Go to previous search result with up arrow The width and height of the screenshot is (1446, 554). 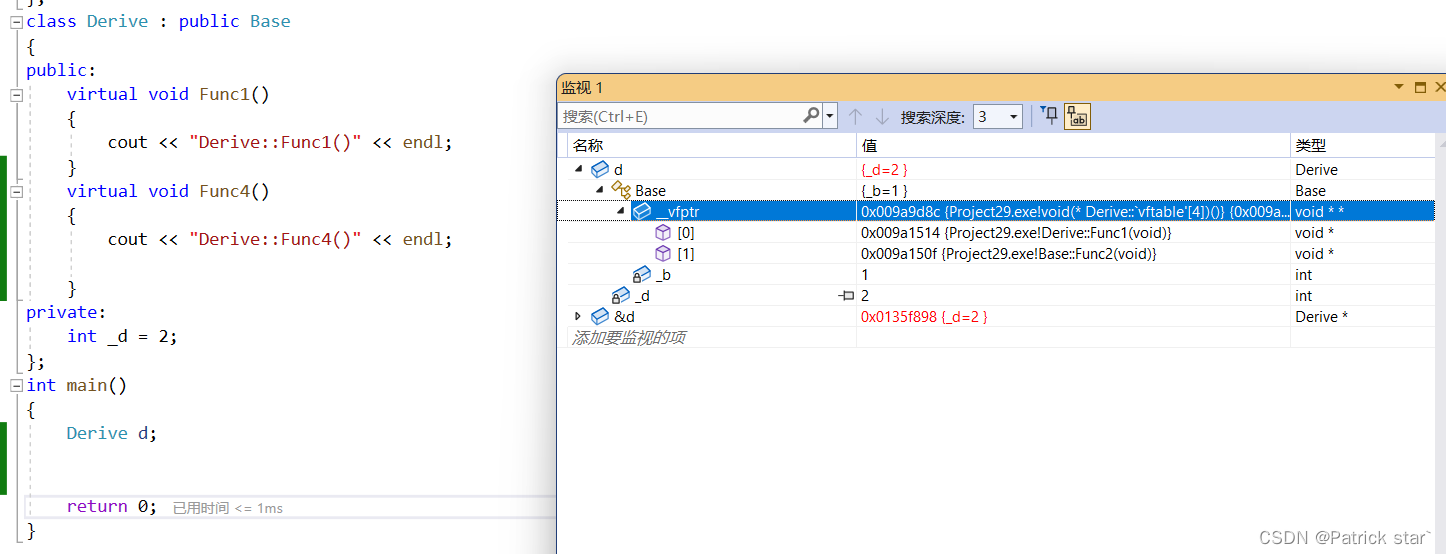[855, 116]
